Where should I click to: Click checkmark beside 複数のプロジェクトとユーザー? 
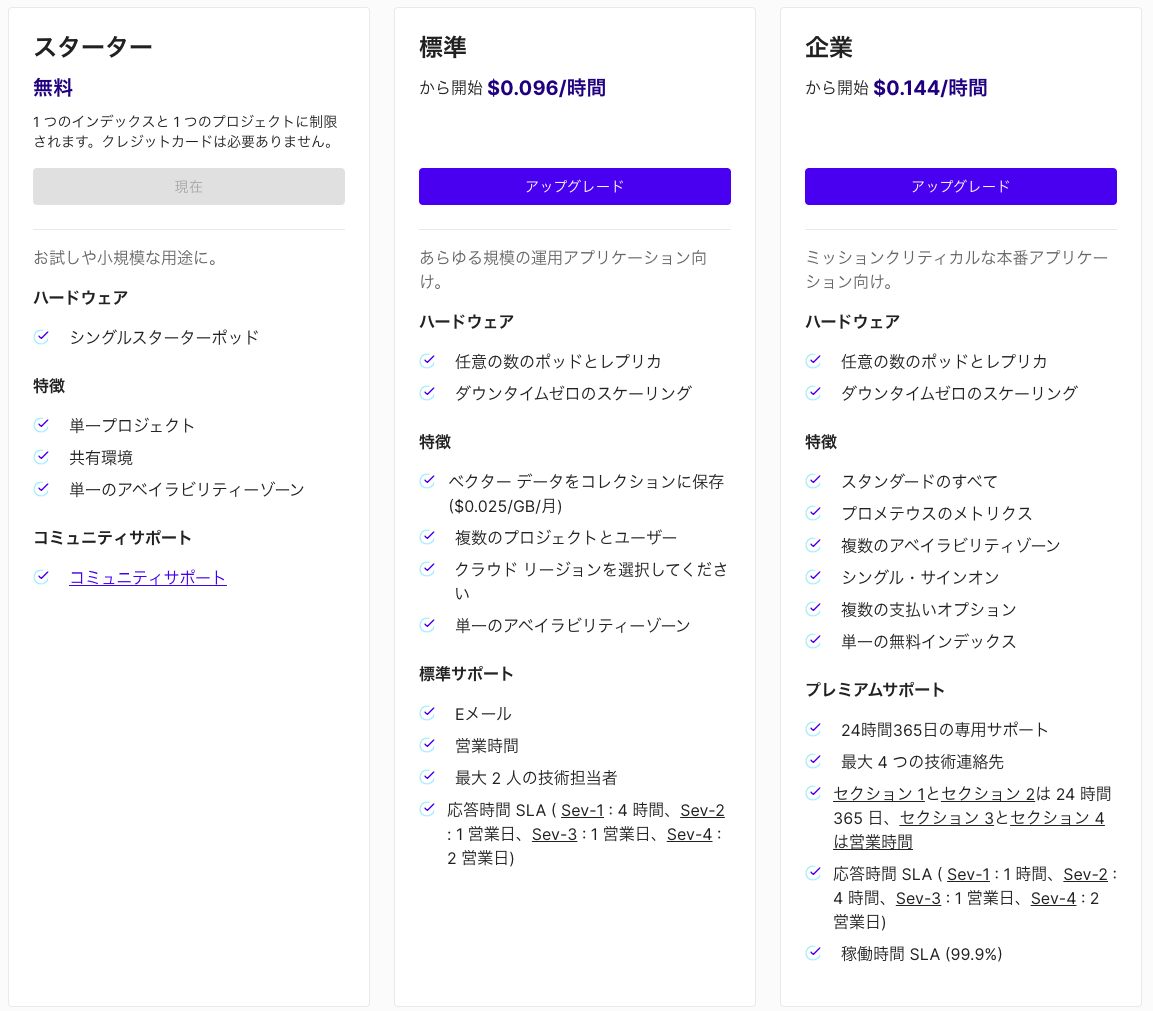pos(428,537)
